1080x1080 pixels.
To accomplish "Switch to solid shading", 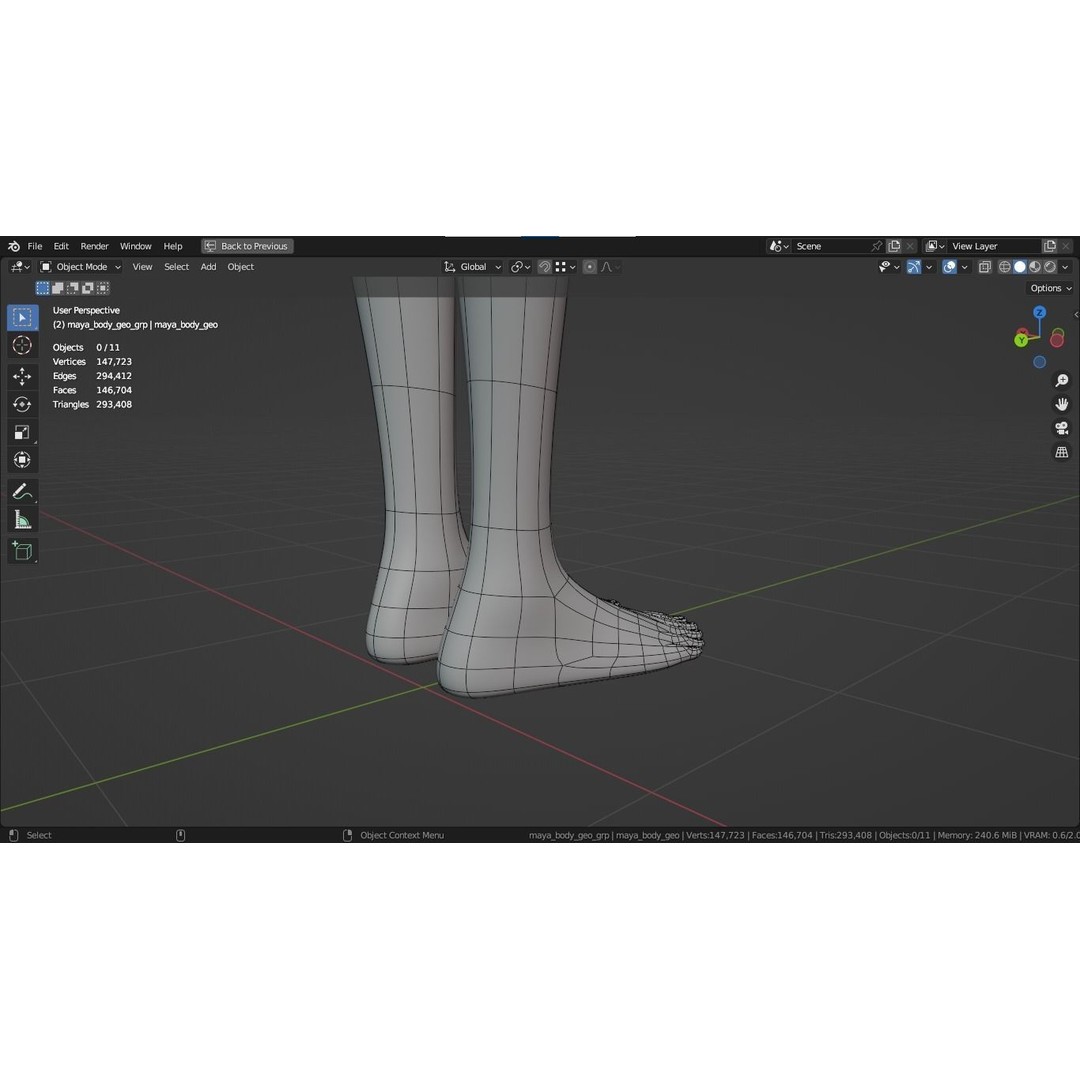I will point(1020,267).
